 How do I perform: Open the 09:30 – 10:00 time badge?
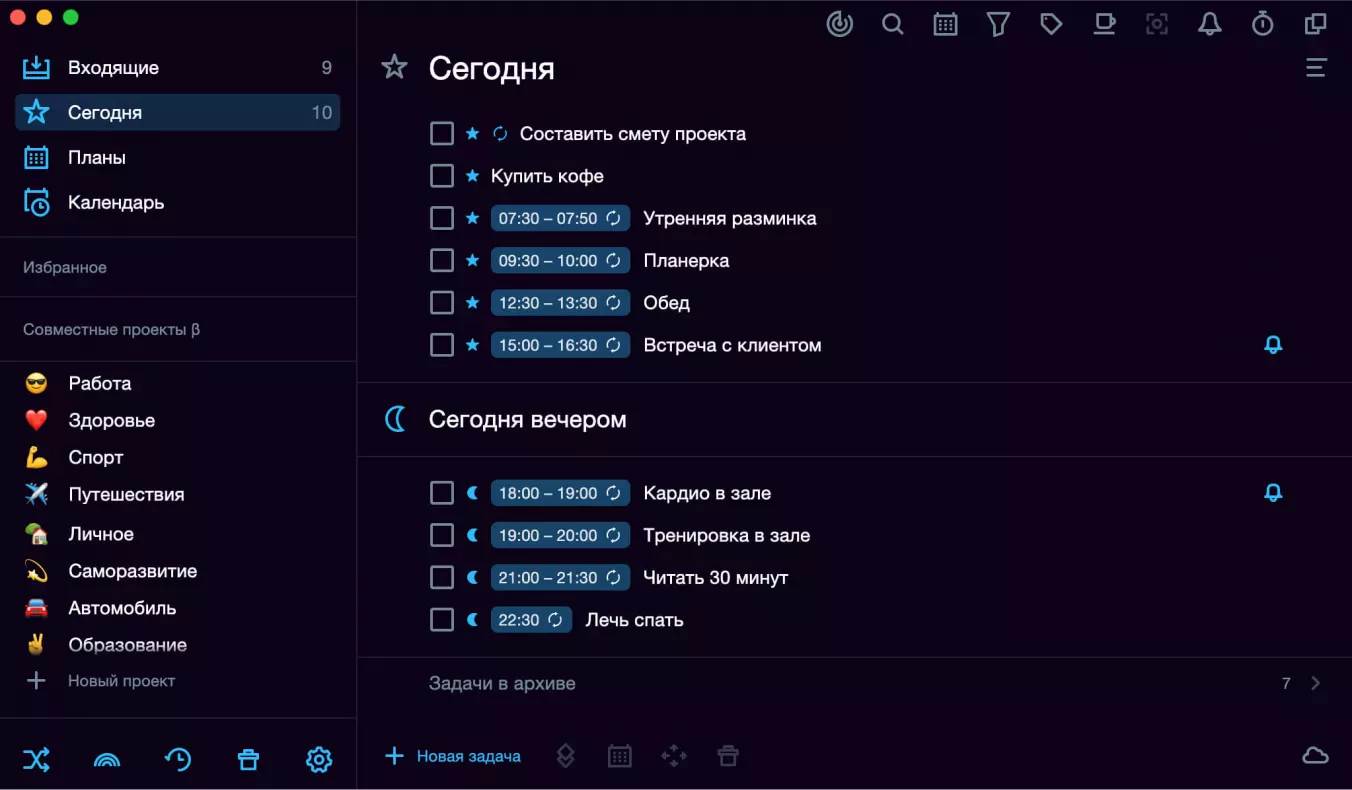pyautogui.click(x=560, y=260)
